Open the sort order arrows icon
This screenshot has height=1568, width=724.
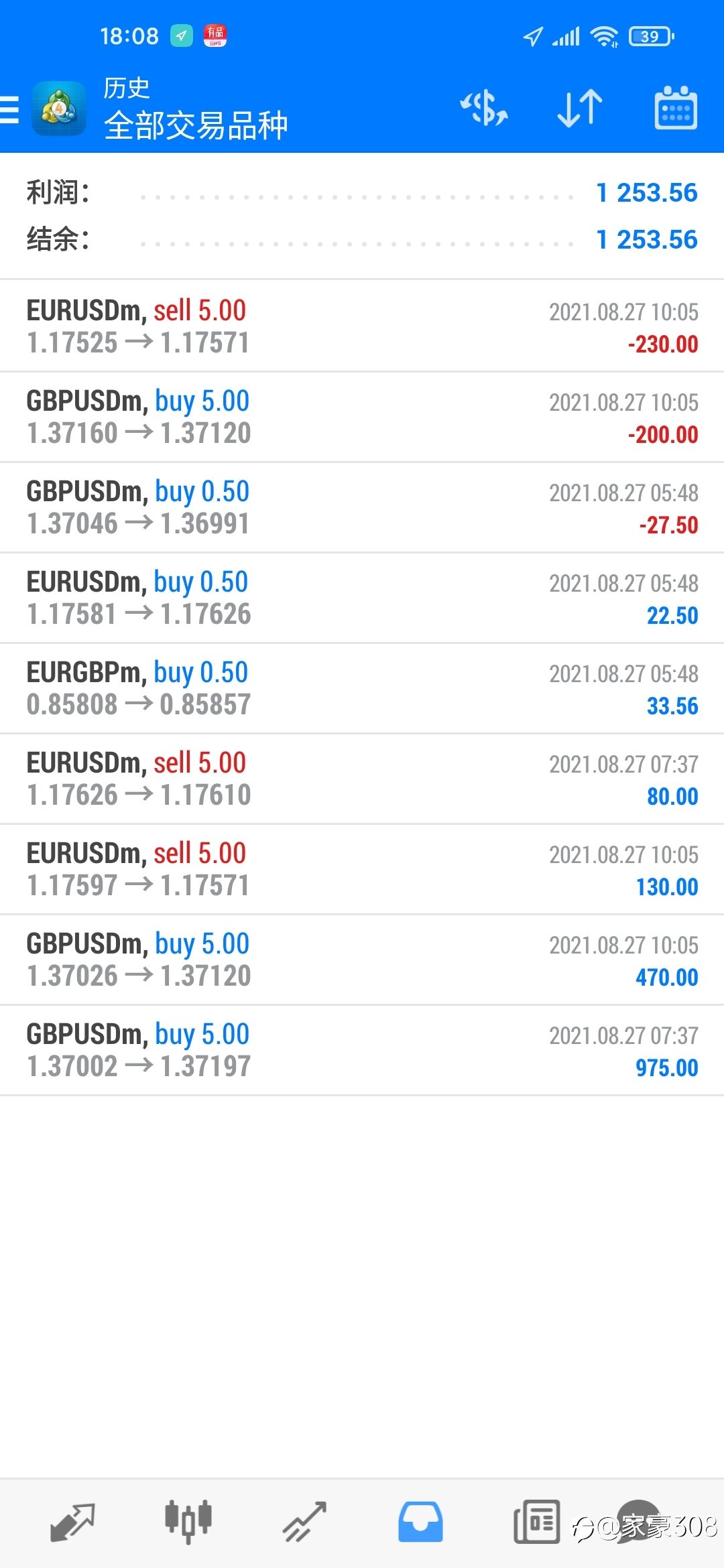(x=580, y=109)
